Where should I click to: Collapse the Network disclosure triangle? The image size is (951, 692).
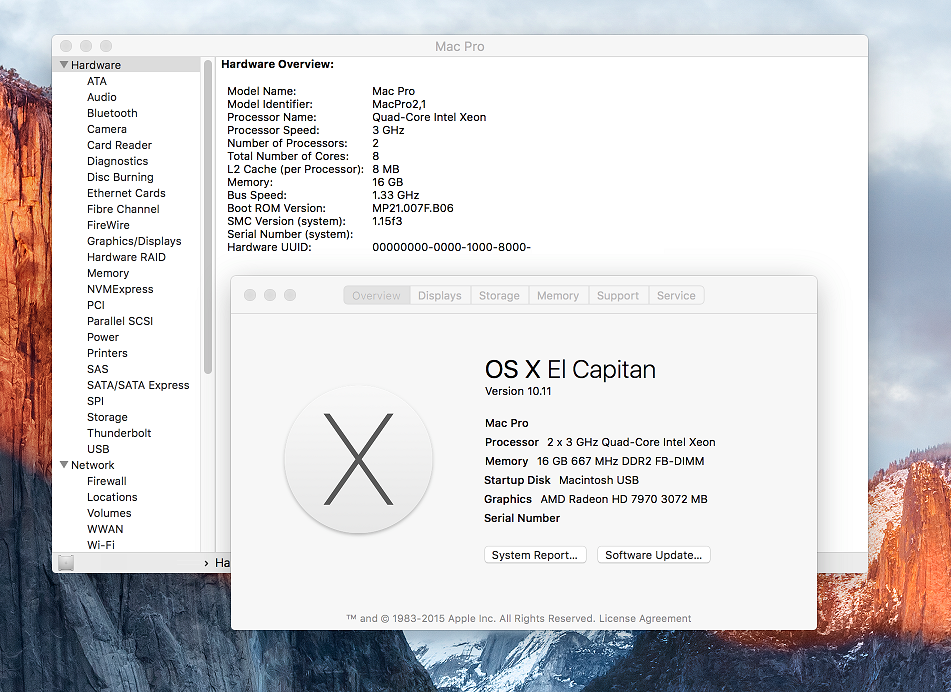click(64, 465)
